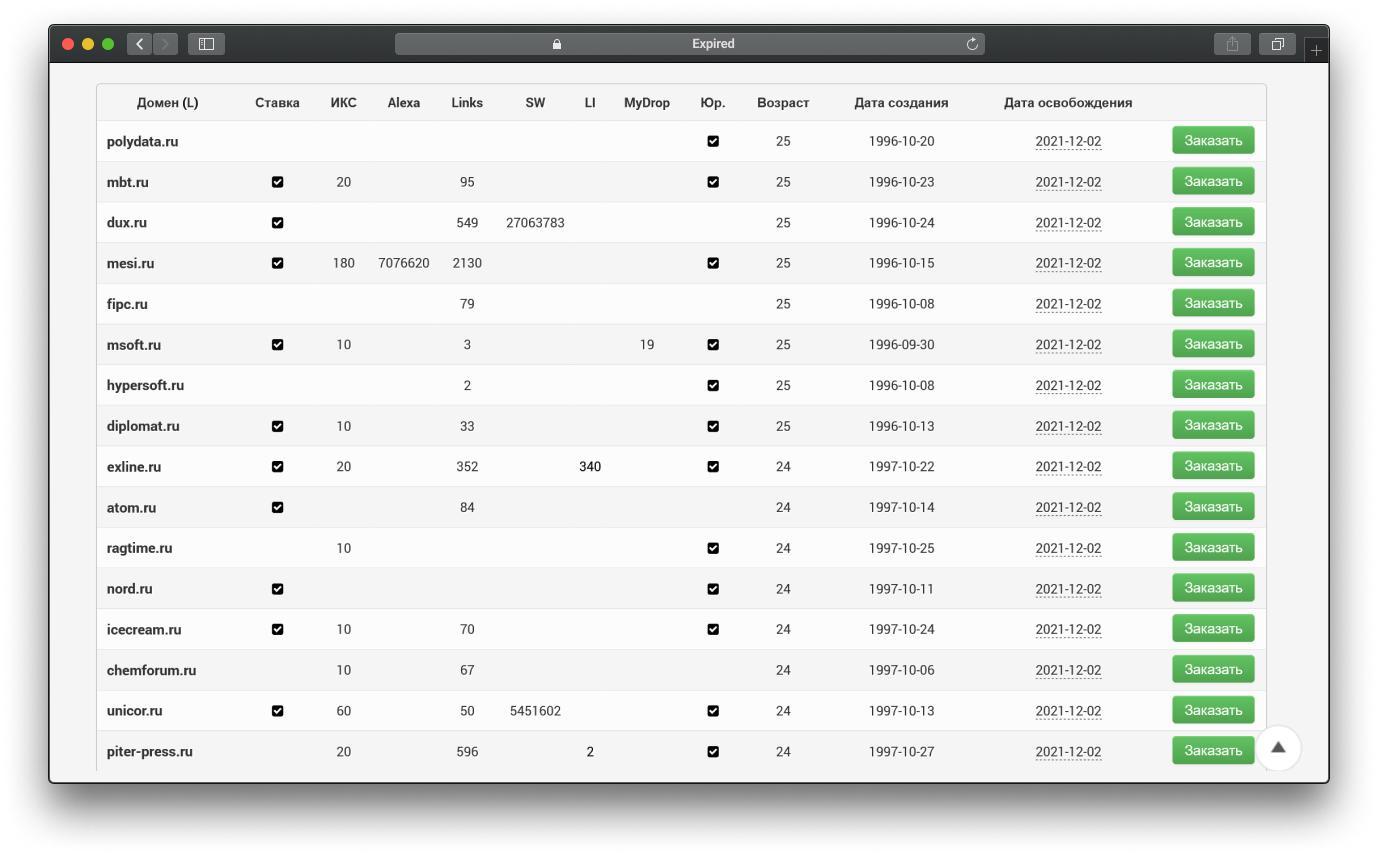Click the lock icon in address bar

click(557, 44)
